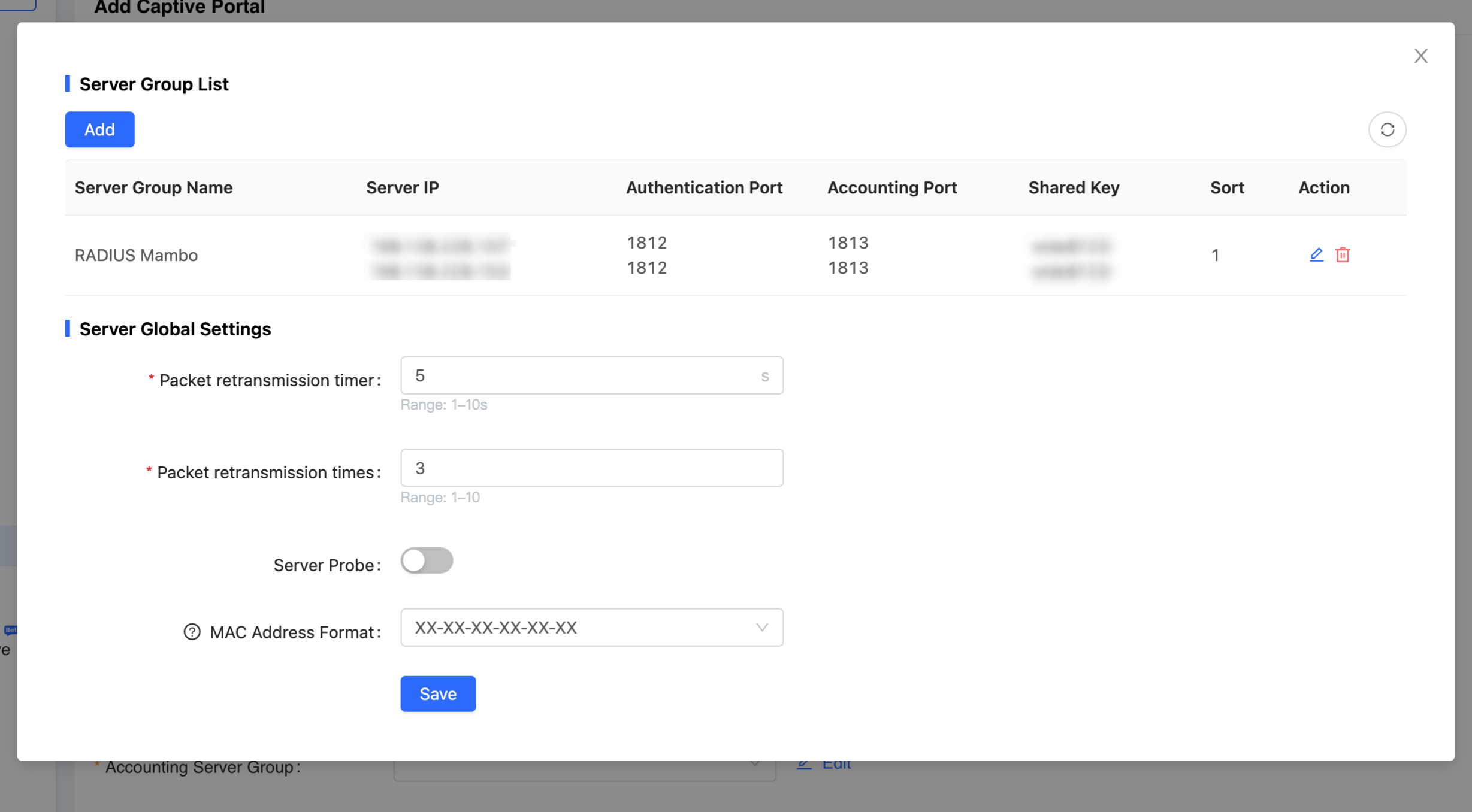The image size is (1472, 812).
Task: Click the Action column header
Action: [x=1323, y=187]
